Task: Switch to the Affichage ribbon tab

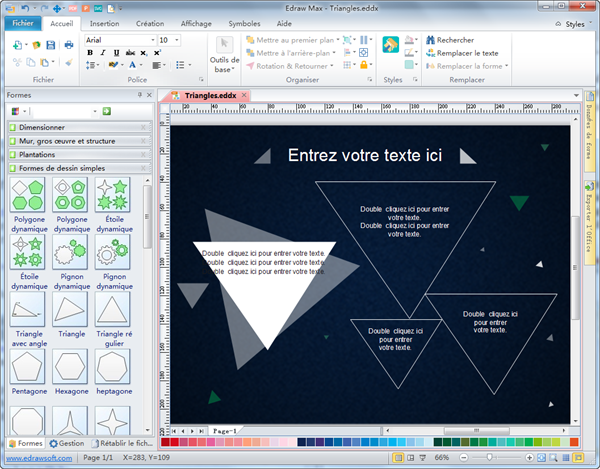Action: pyautogui.click(x=196, y=23)
